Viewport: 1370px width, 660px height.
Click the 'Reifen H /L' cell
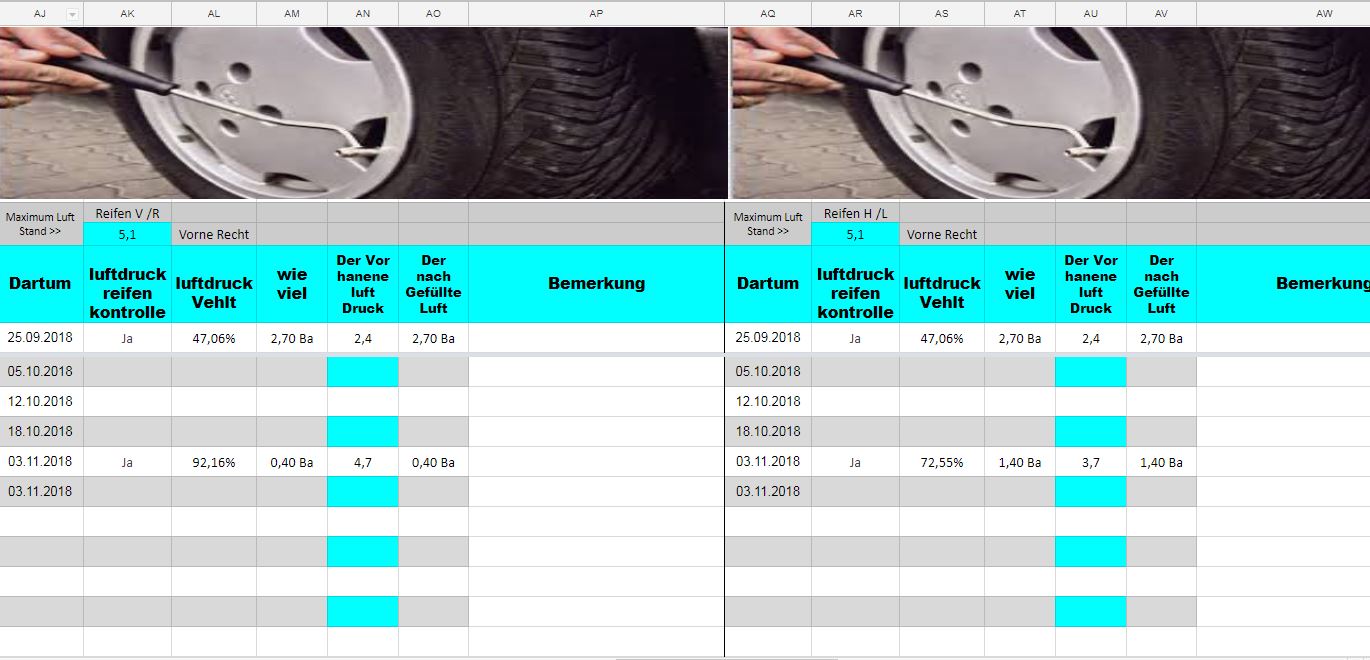[855, 212]
